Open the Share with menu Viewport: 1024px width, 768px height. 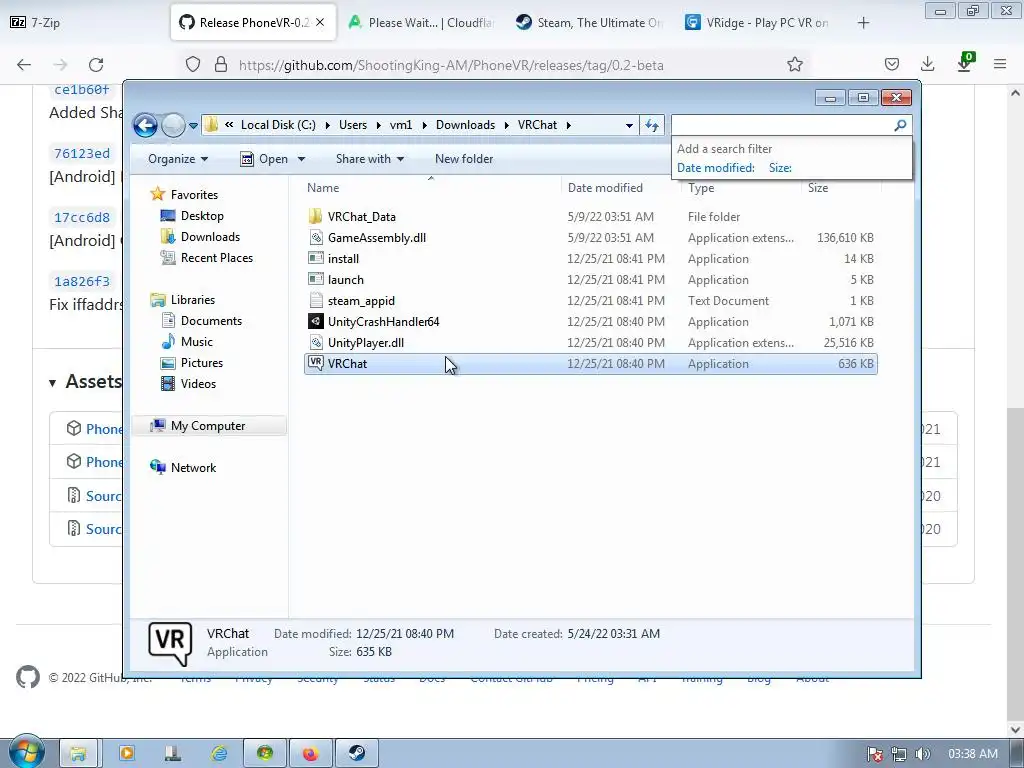point(370,159)
